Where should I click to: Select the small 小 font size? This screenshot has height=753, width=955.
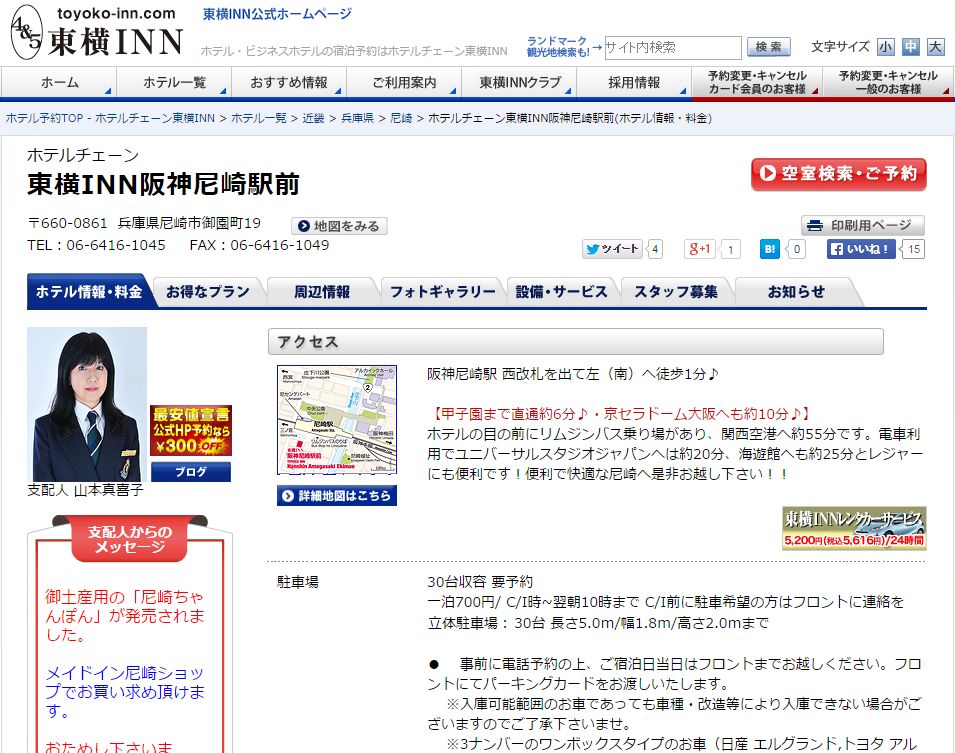coord(886,47)
